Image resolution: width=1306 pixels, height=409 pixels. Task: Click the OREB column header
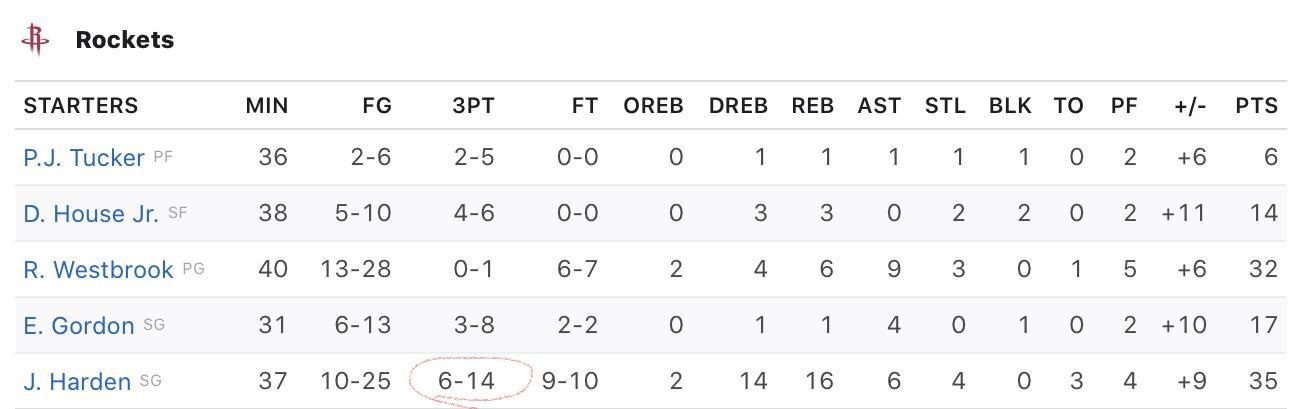[653, 106]
